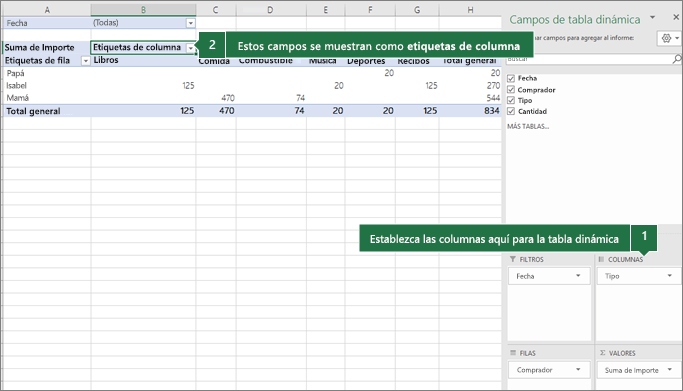Screen dimensions: 683x391
Task: Click the 74 value in Mamá's row
Action: (x=300, y=98)
